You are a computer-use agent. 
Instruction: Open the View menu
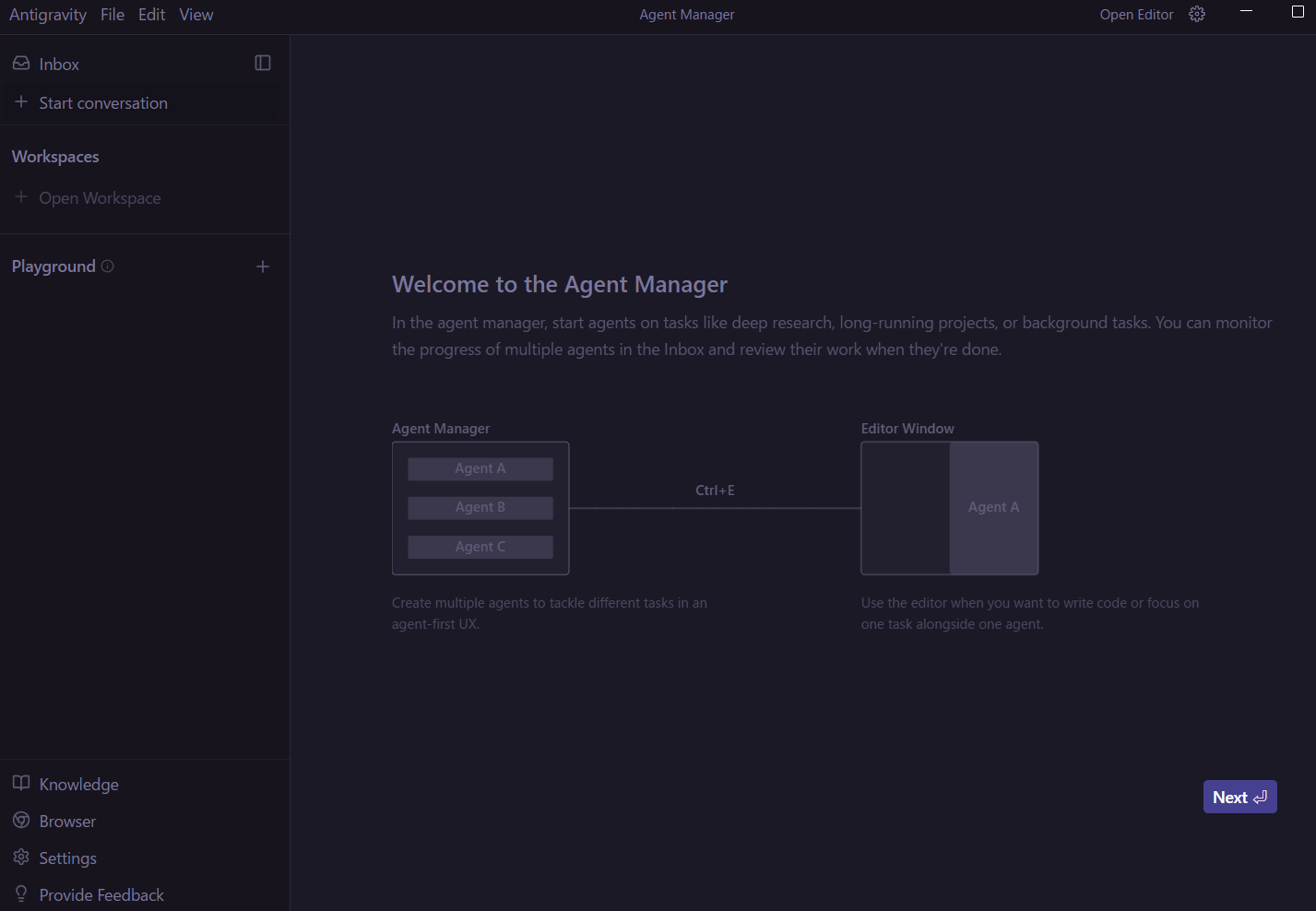coord(196,15)
